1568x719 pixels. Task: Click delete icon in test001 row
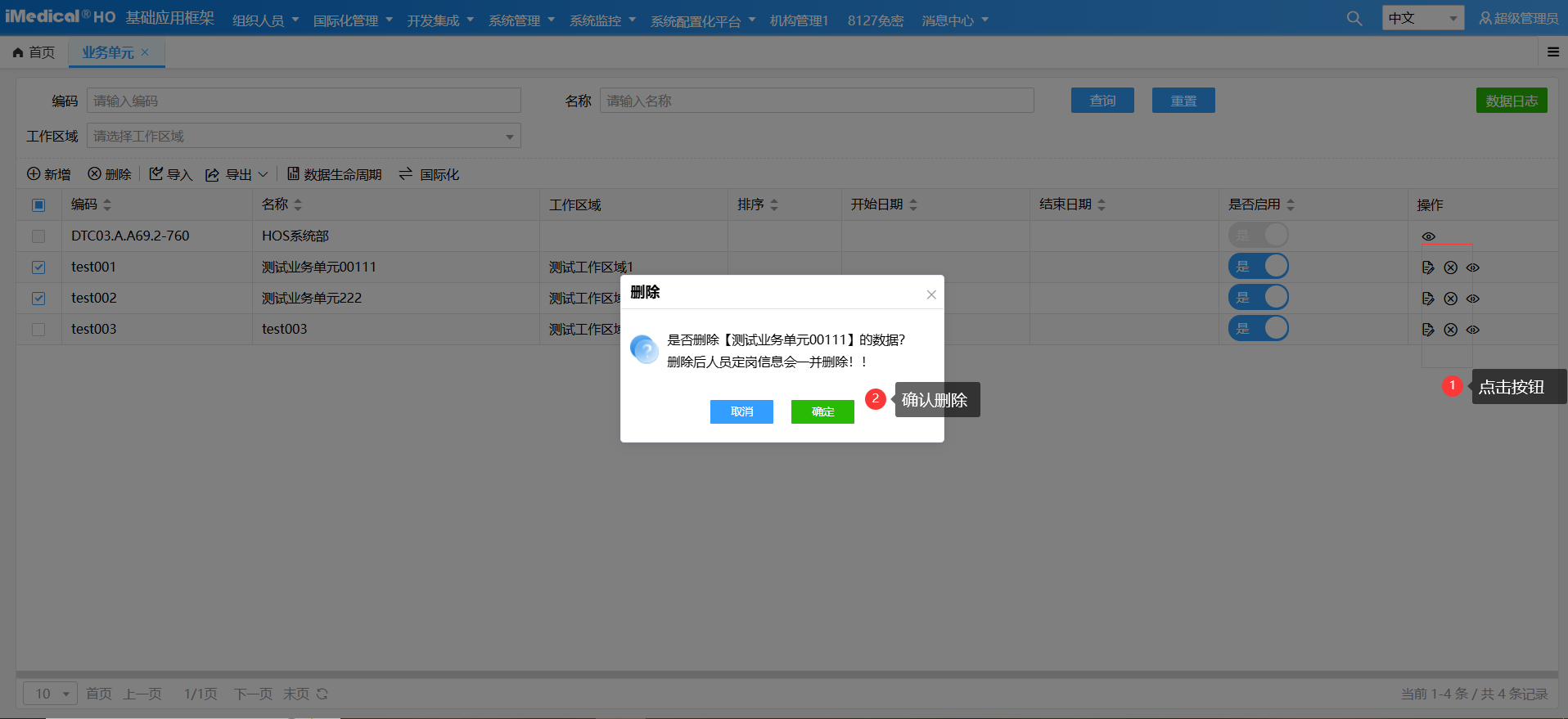coord(1450,267)
